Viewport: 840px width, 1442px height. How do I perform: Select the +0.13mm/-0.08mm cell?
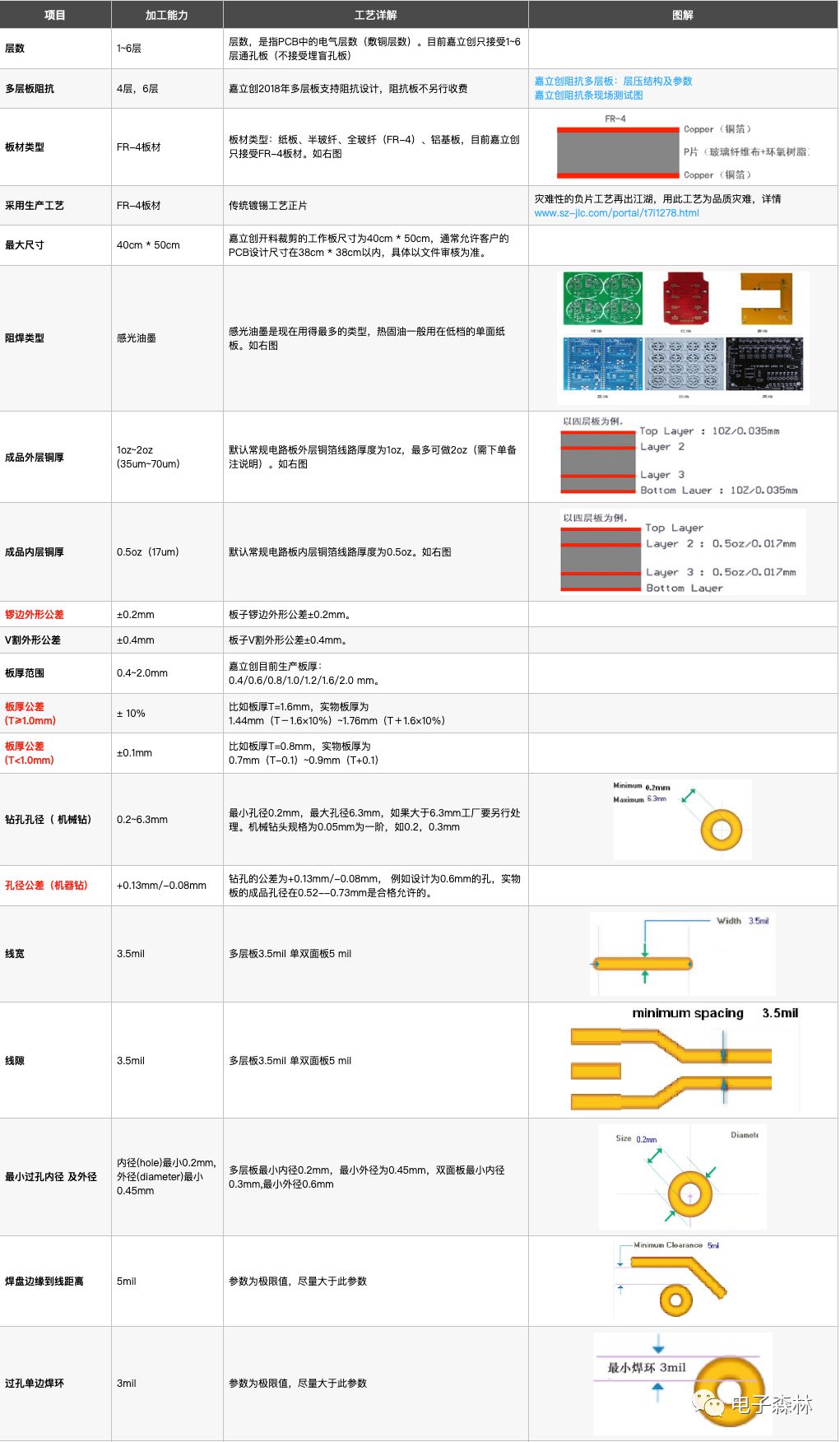(x=162, y=886)
